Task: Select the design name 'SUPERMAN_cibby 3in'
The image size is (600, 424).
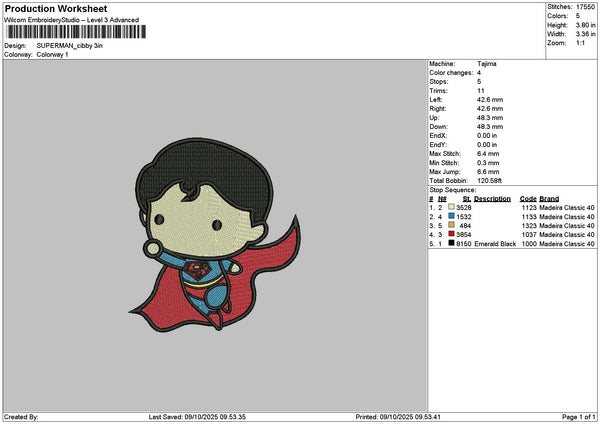Action: (x=70, y=46)
